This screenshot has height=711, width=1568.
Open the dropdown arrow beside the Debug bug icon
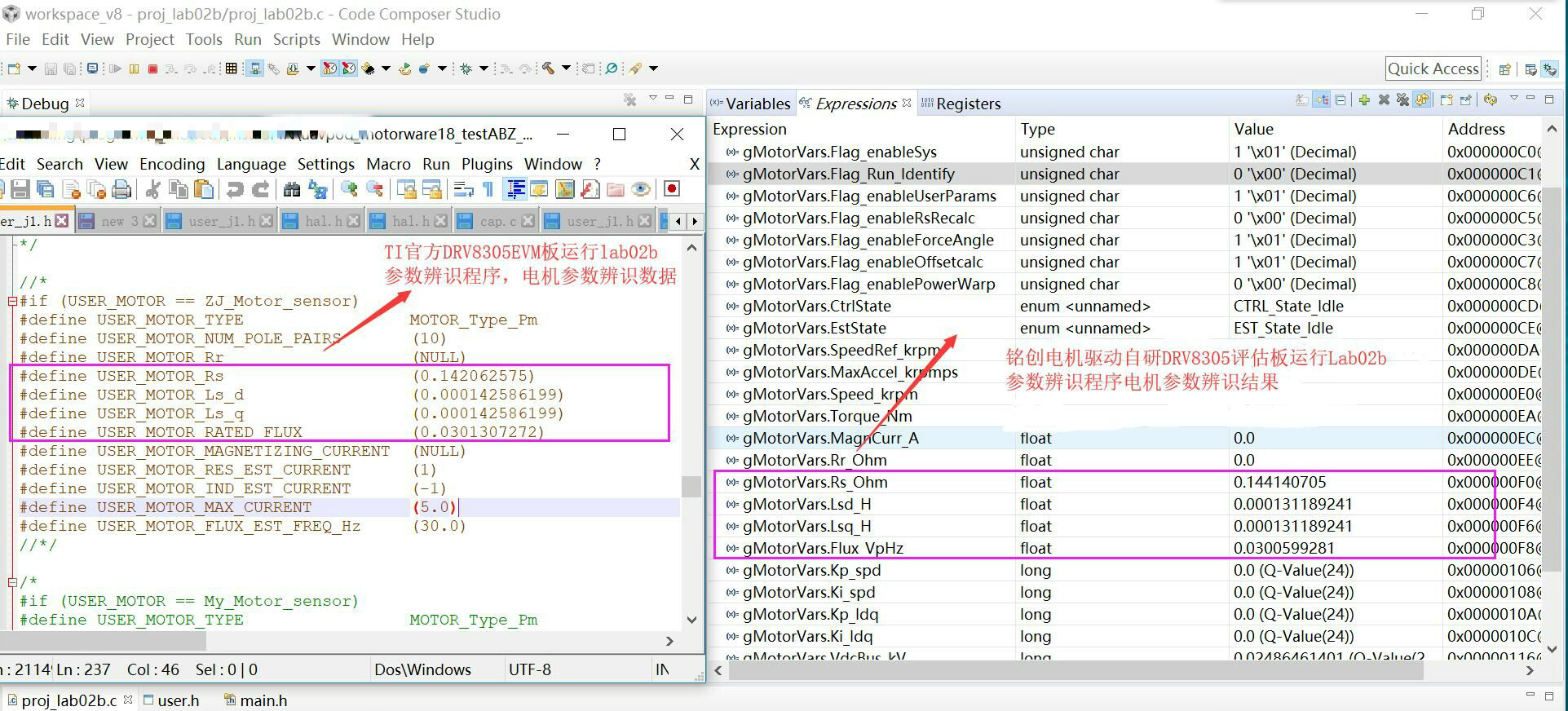484,68
